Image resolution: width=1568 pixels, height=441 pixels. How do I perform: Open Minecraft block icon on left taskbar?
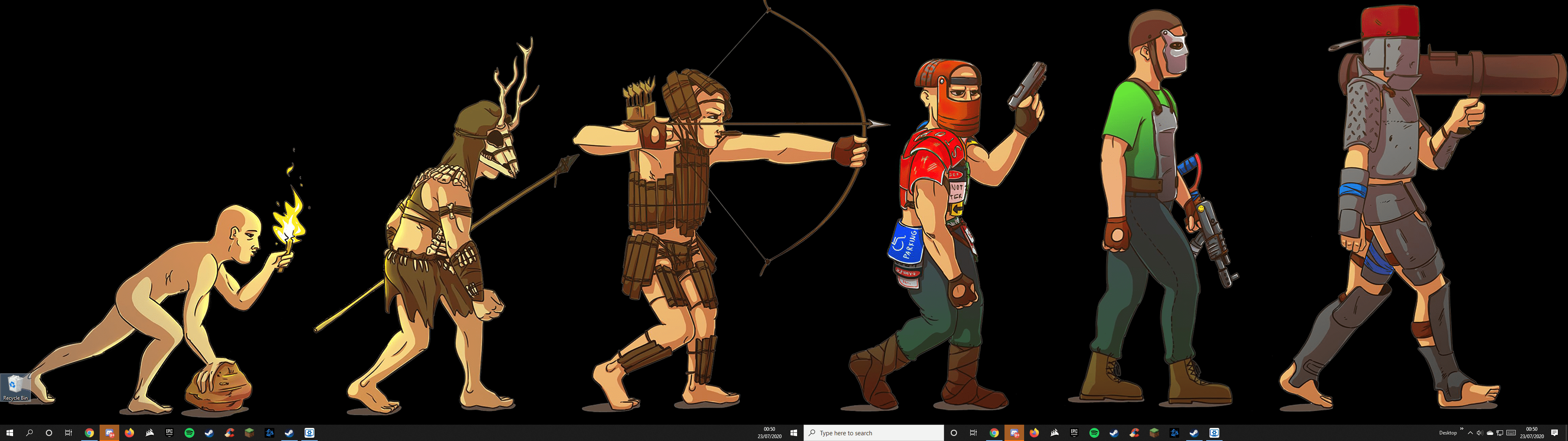(249, 433)
